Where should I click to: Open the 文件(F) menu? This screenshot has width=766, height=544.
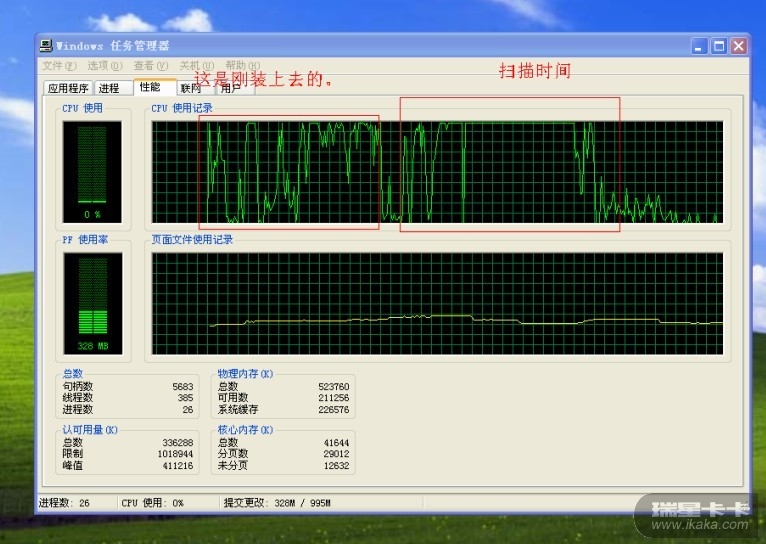point(59,65)
